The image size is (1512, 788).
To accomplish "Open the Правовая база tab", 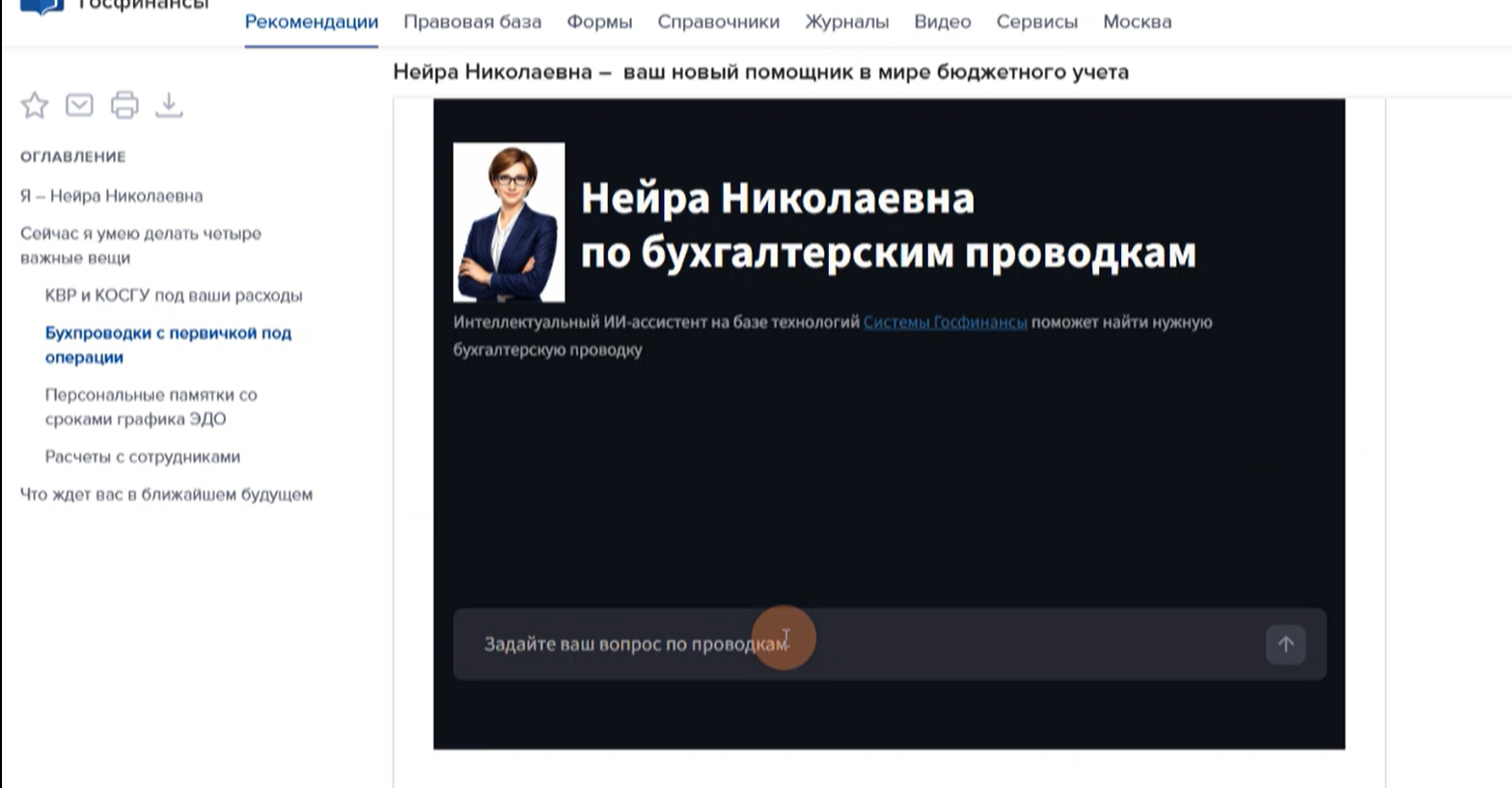I will [473, 21].
